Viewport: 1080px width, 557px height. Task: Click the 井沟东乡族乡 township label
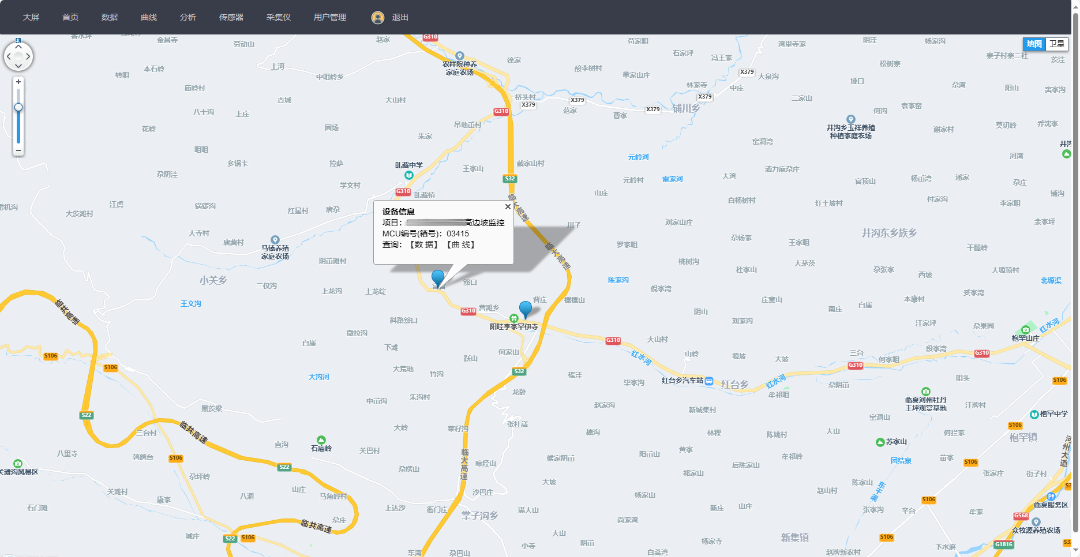tap(889, 233)
